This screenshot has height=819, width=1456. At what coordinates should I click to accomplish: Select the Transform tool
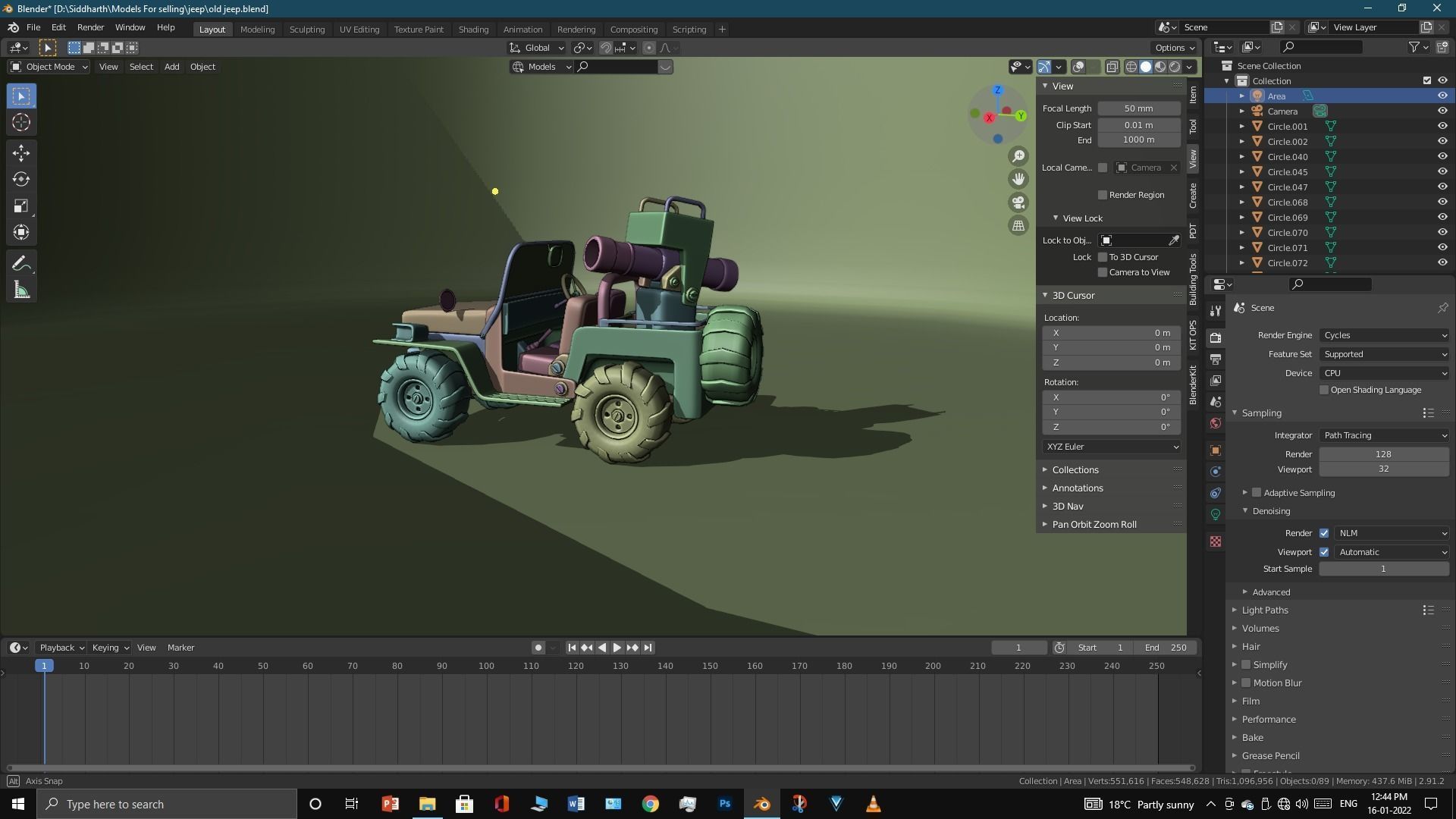coord(21,232)
